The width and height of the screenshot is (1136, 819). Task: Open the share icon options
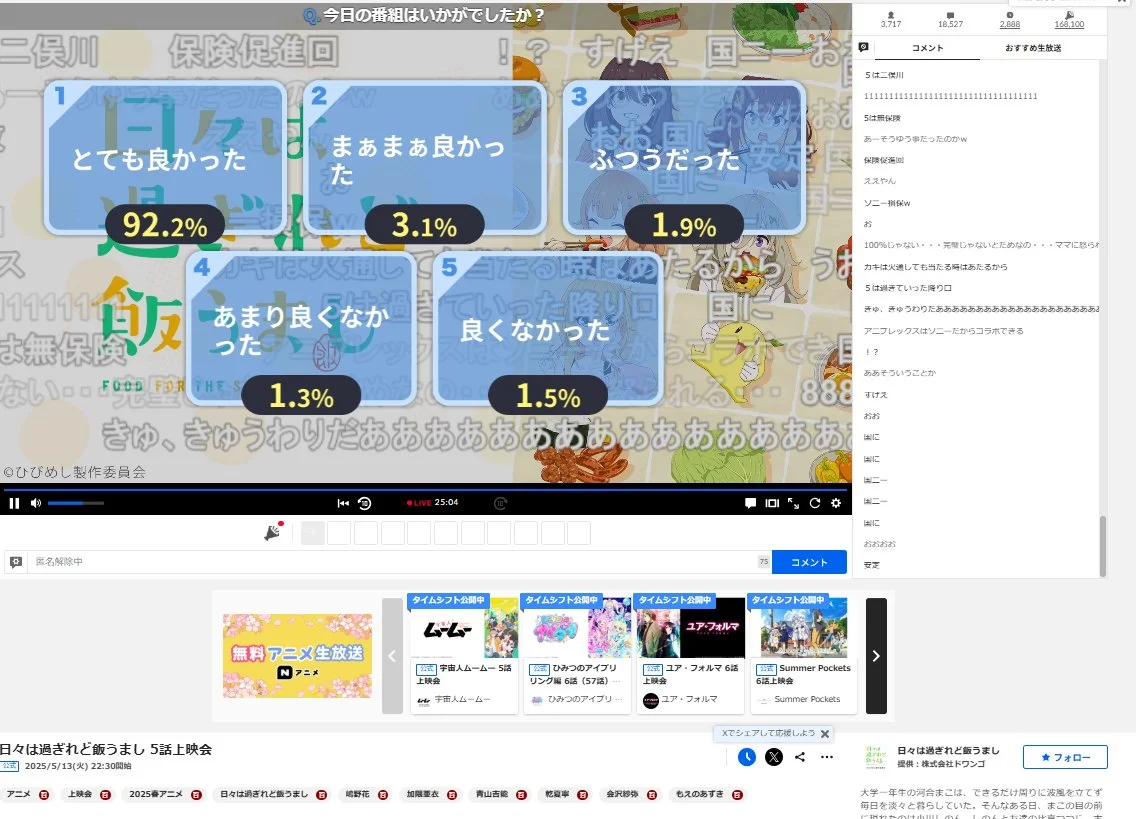point(800,757)
